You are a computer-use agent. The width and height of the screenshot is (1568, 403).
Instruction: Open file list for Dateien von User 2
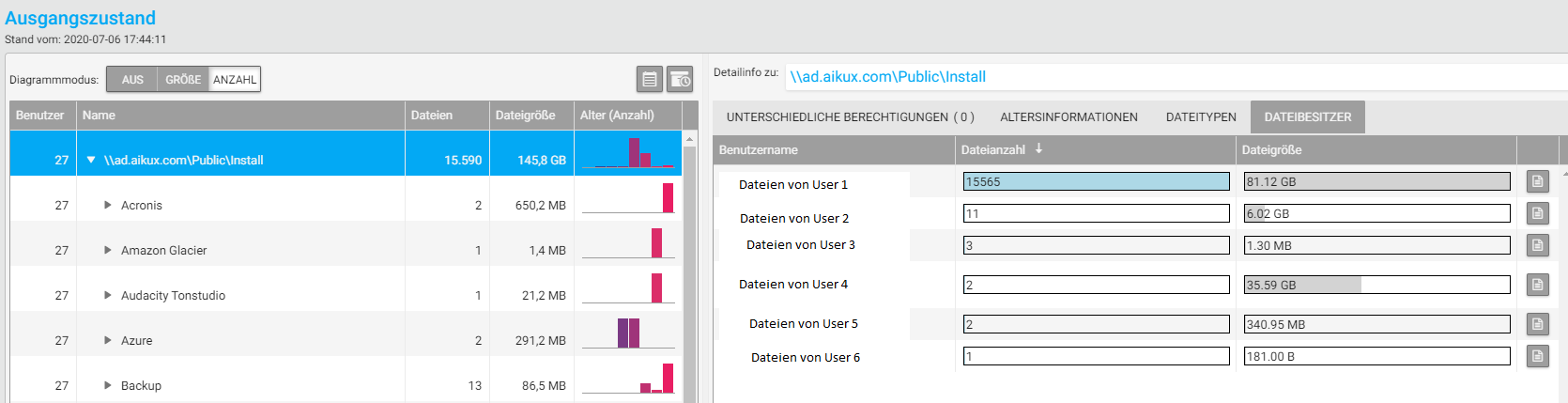click(x=1537, y=213)
